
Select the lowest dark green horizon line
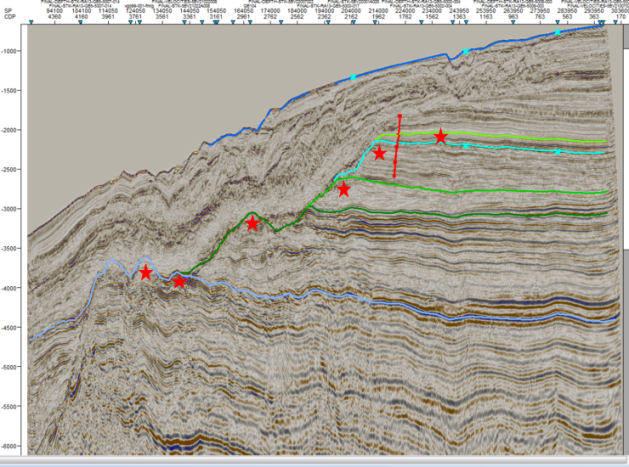[500, 212]
